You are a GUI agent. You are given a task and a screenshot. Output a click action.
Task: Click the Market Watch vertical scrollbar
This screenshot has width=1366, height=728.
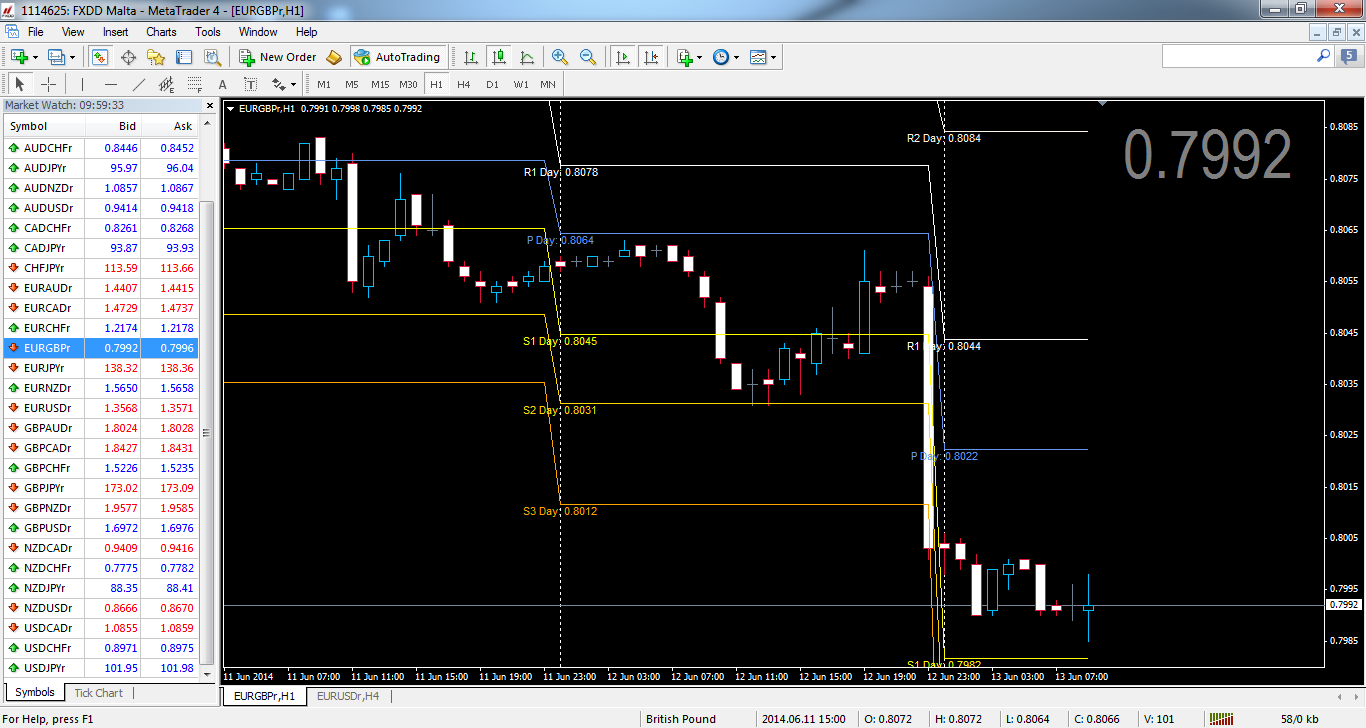click(208, 432)
